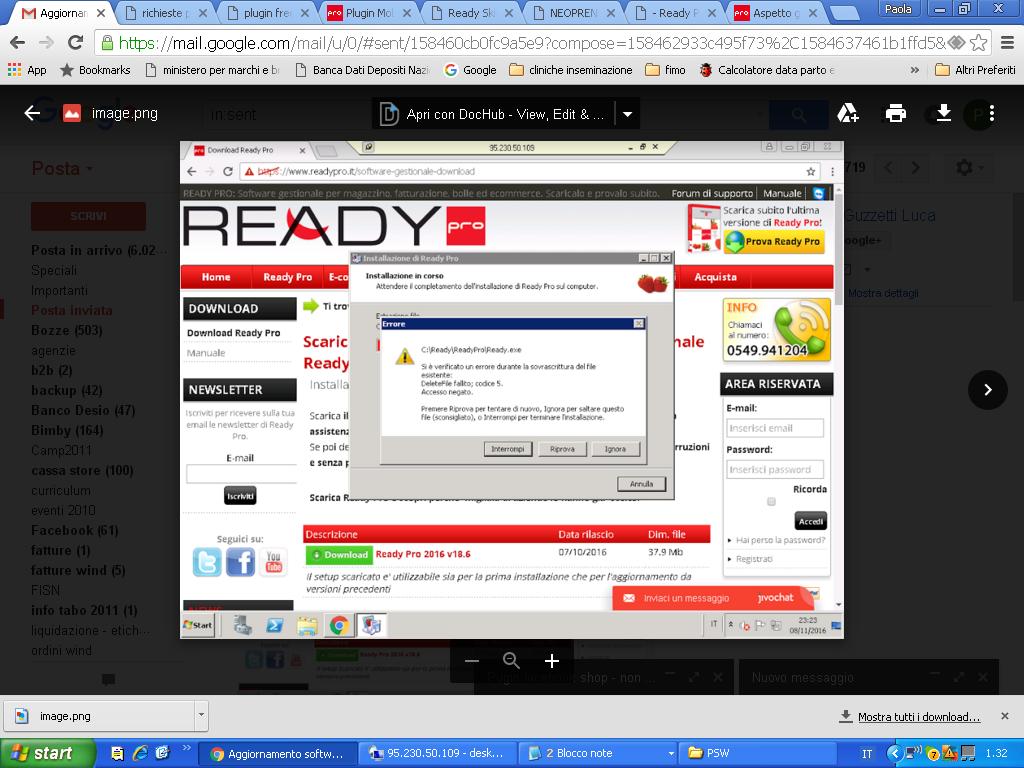Viewport: 1024px width, 768px height.
Task: Click the address bar URL field
Action: pos(532,43)
